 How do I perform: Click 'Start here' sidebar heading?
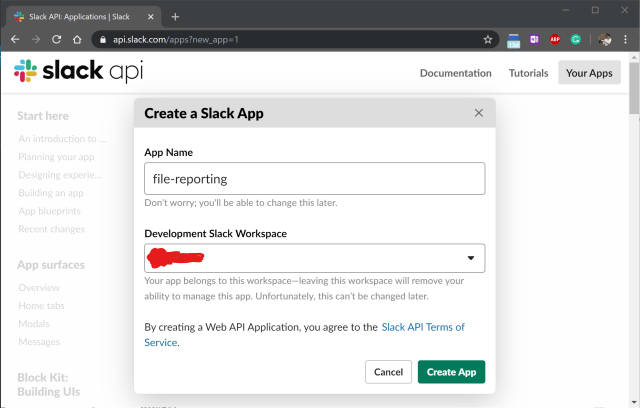click(43, 116)
